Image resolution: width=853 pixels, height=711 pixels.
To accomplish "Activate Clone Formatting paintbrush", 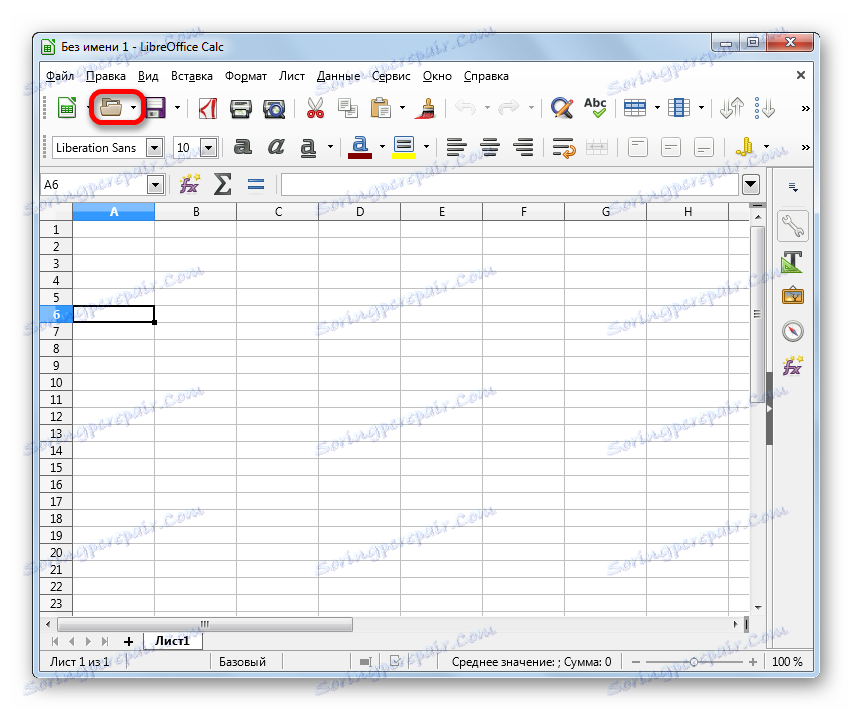I will tap(426, 108).
